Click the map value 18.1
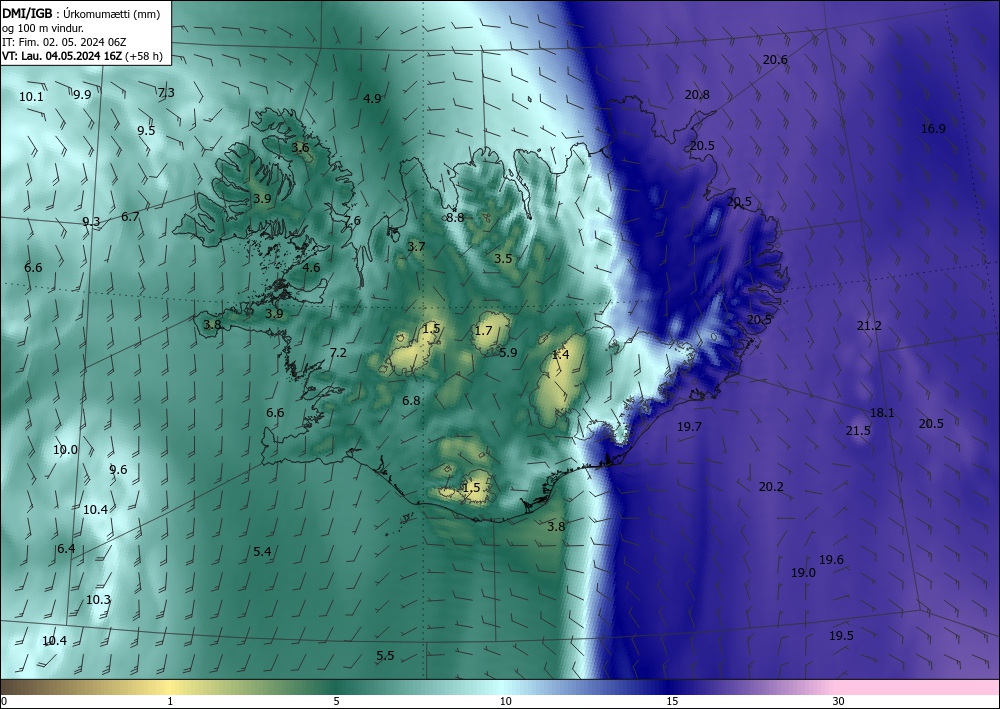This screenshot has width=1000, height=709. pyautogui.click(x=882, y=413)
